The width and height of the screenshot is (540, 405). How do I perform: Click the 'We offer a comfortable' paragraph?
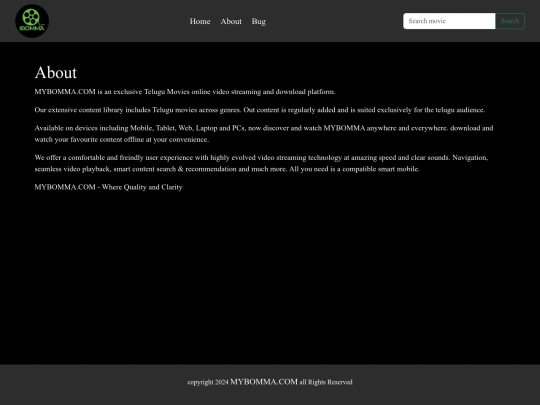(x=261, y=163)
